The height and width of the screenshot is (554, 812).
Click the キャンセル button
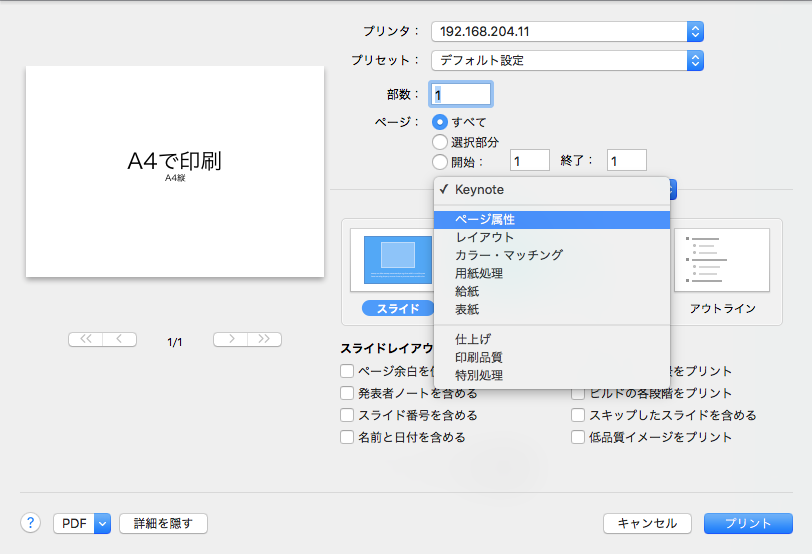pos(647,523)
